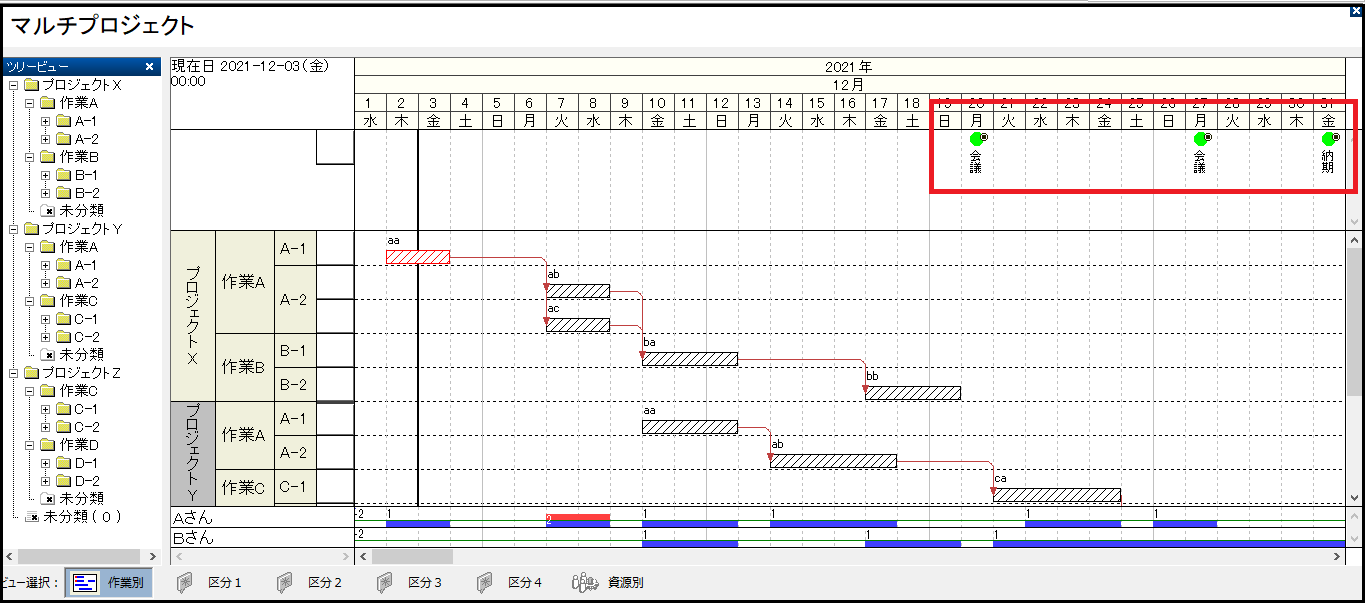
Task: Close the ツリービュー panel
Action: click(x=149, y=67)
